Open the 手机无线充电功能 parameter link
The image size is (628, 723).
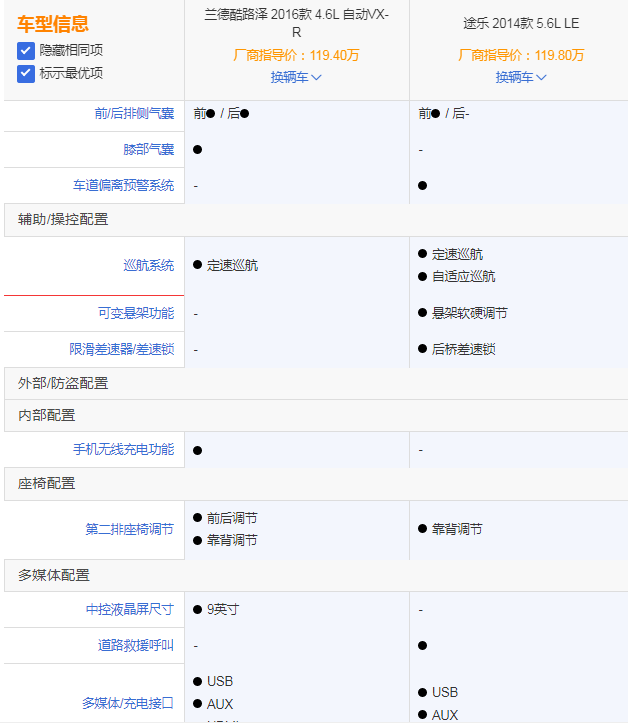pos(124,450)
